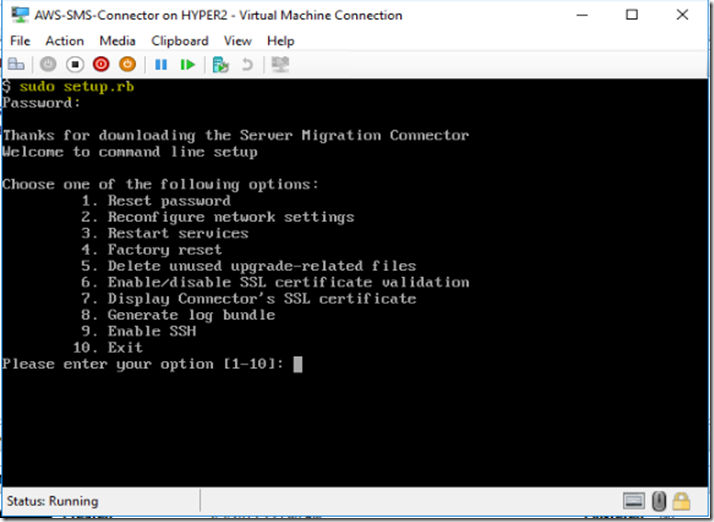Click '3. Restart services' text
Image resolution: width=714 pixels, height=522 pixels.
point(165,233)
